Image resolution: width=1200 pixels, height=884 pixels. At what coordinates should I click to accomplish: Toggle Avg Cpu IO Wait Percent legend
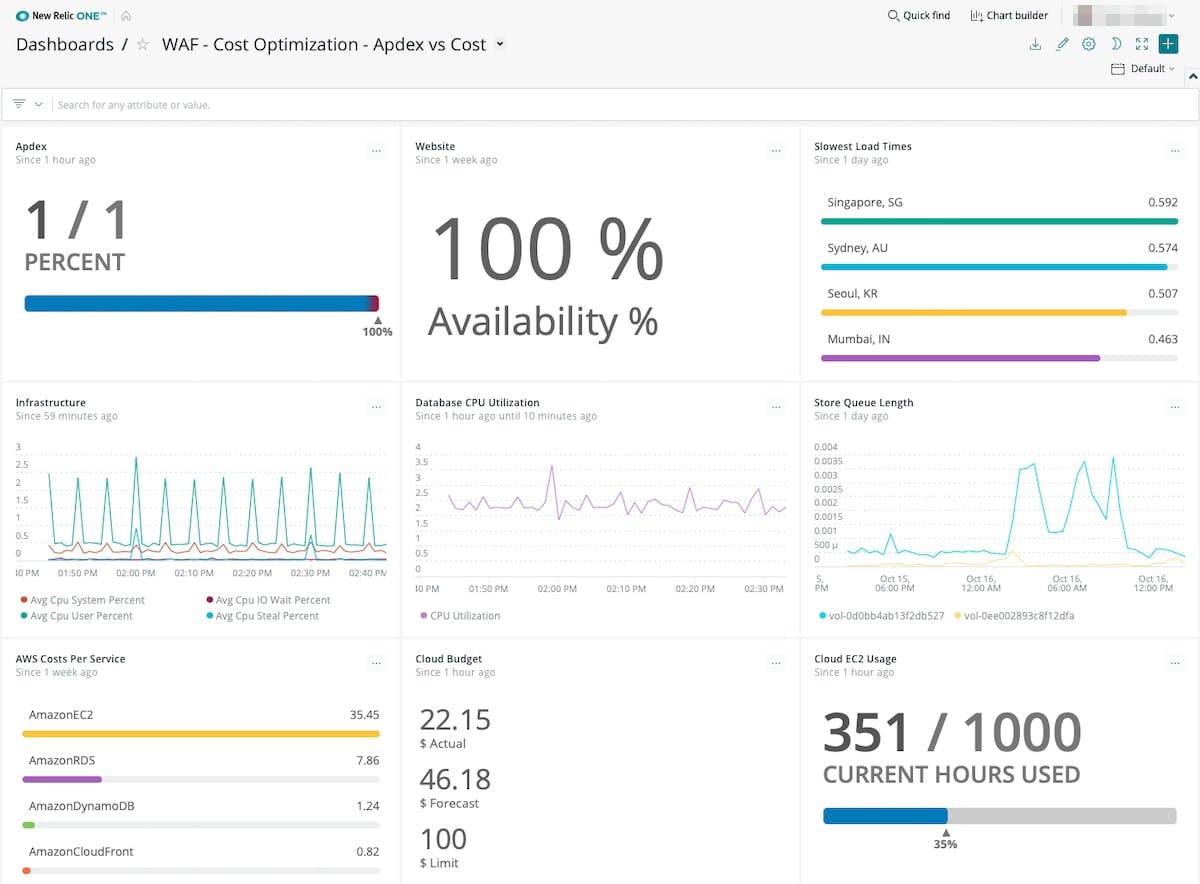(268, 600)
